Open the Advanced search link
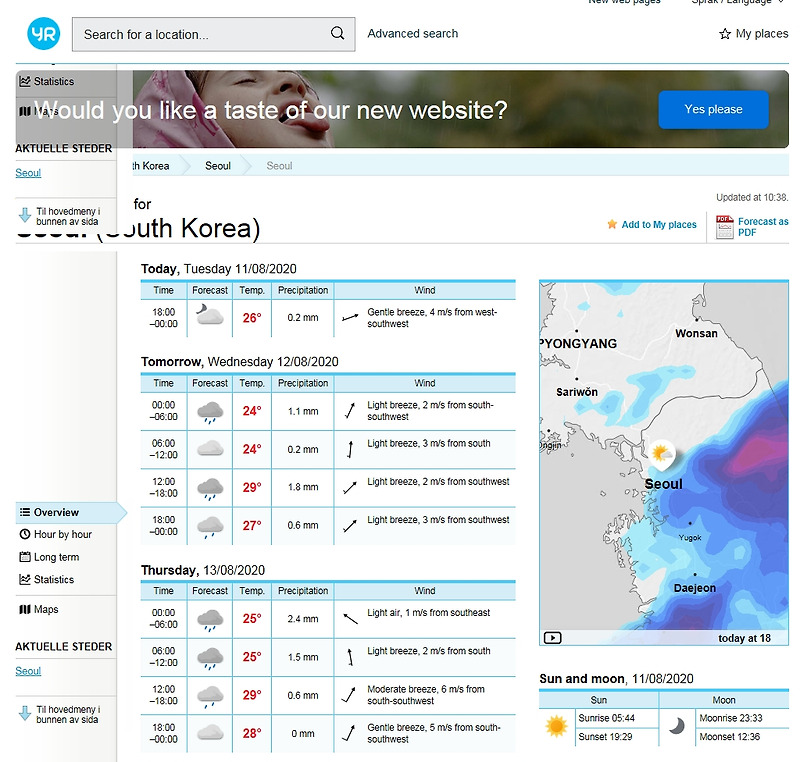This screenshot has width=800, height=762. point(413,34)
